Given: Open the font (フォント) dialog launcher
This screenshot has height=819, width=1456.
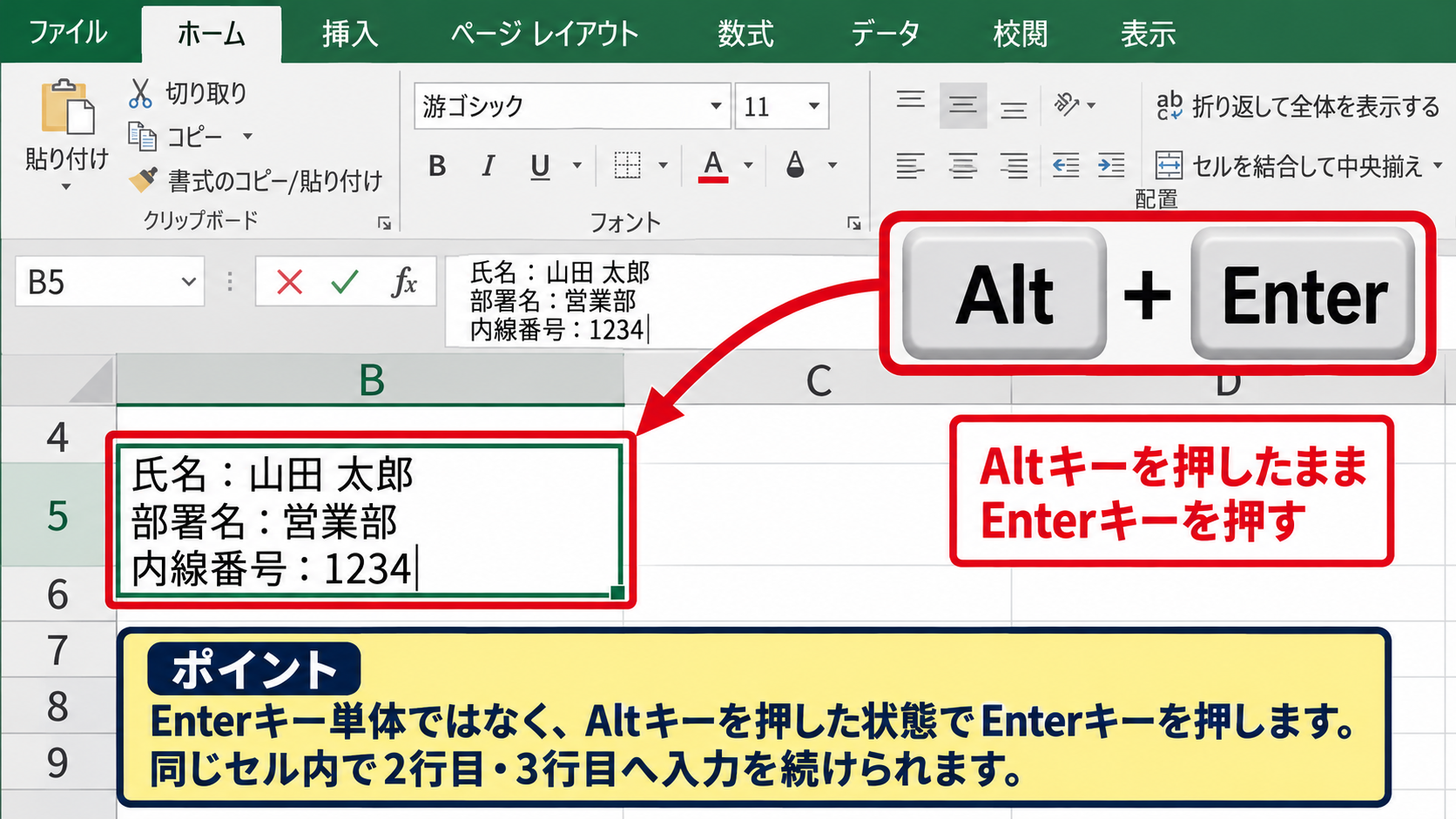Looking at the screenshot, I should click(x=853, y=224).
